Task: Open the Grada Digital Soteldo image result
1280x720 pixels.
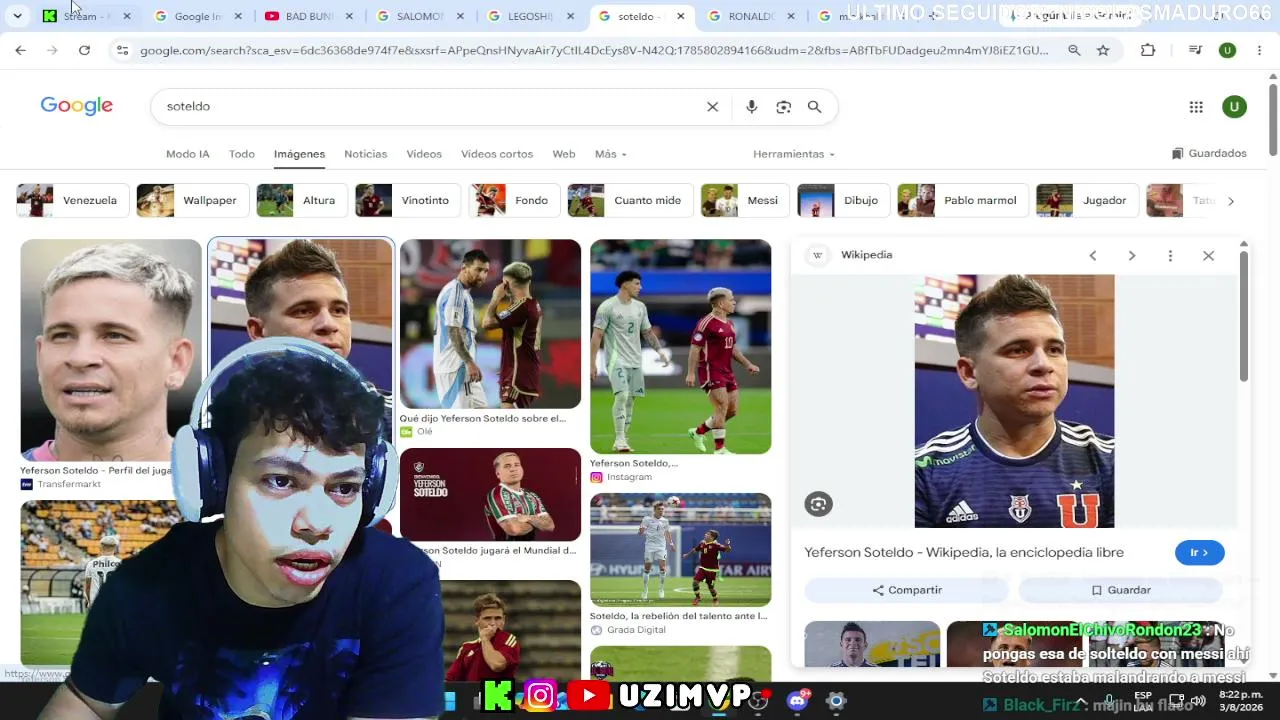Action: coord(680,550)
